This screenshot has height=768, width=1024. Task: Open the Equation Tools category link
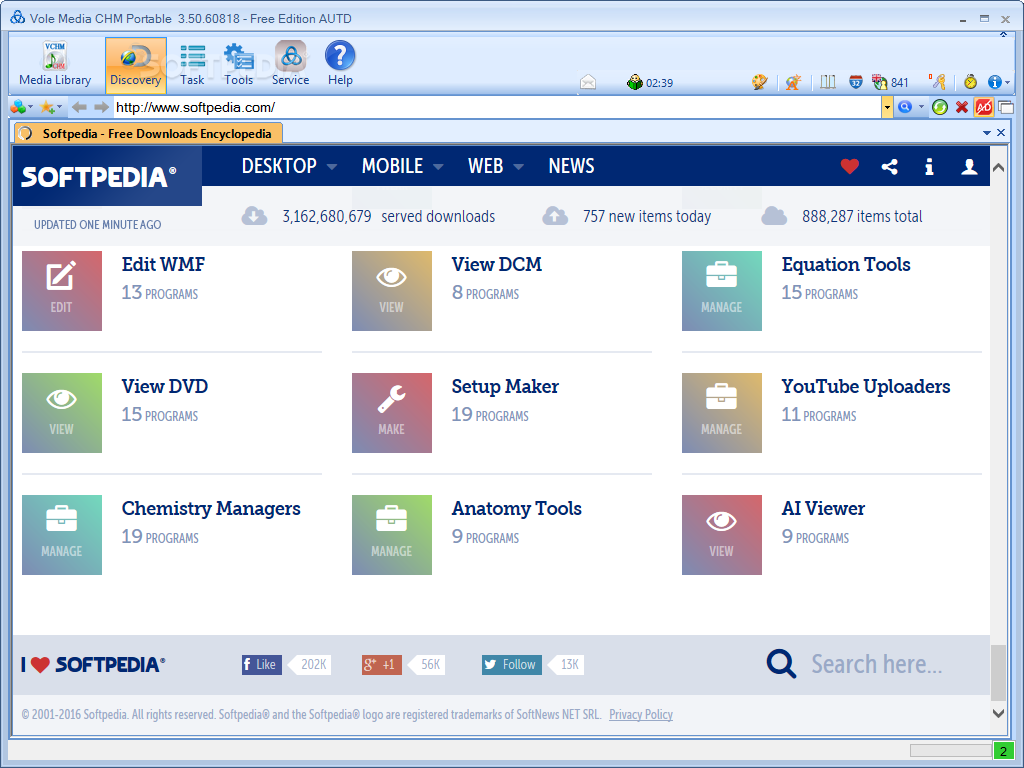[x=846, y=264]
